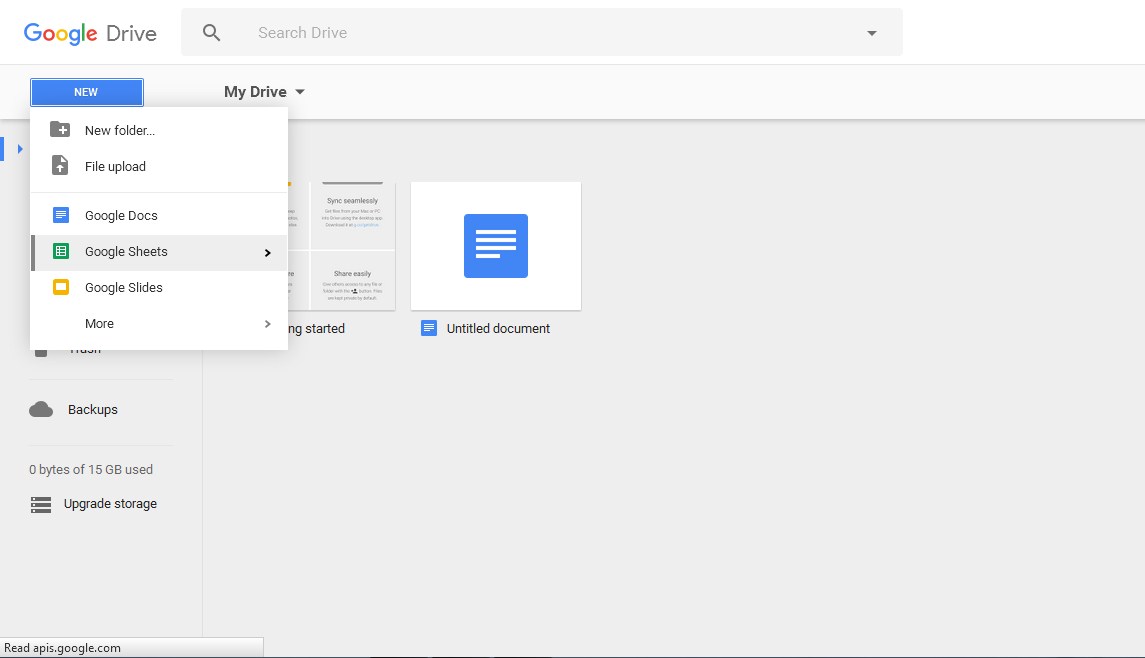Open Backups in the sidebar
Viewport: 1145px width, 658px height.
click(93, 410)
